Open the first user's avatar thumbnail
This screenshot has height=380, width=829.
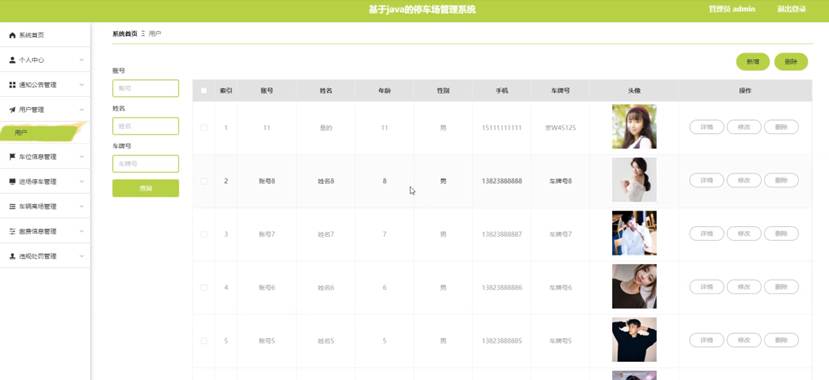634,127
